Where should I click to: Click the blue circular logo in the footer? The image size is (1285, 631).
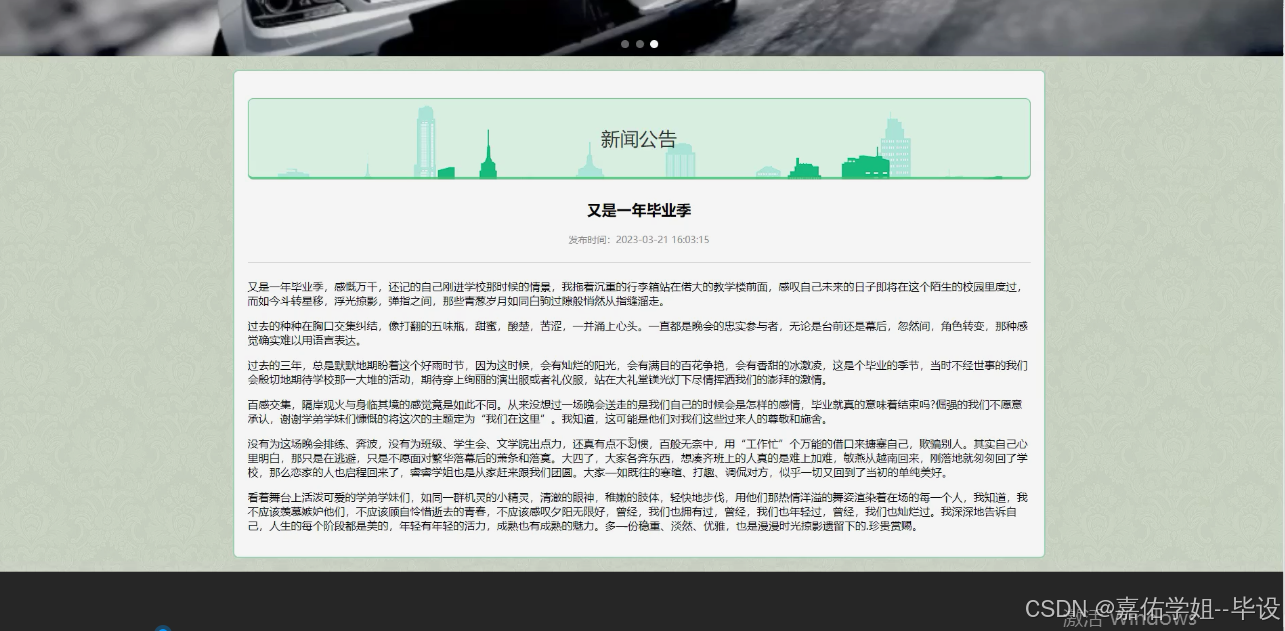[x=163, y=629]
